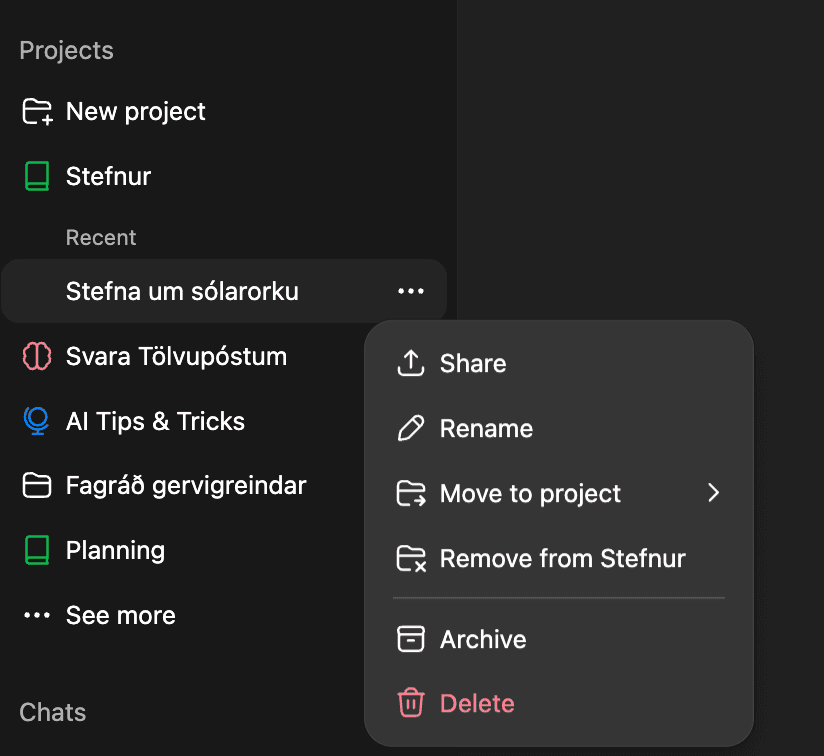Click the green notebook icon beside Stefnur
The width and height of the screenshot is (824, 756).
36,176
